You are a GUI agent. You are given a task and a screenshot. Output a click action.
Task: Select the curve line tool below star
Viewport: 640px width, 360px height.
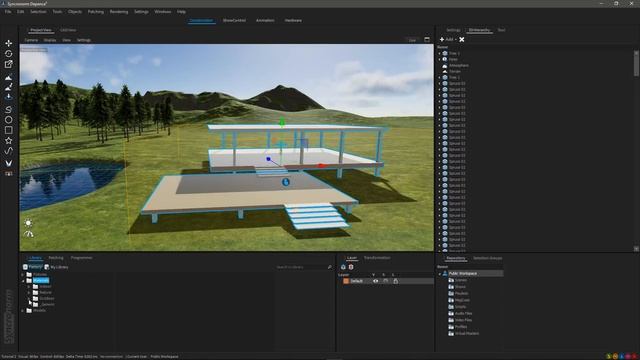(x=9, y=151)
